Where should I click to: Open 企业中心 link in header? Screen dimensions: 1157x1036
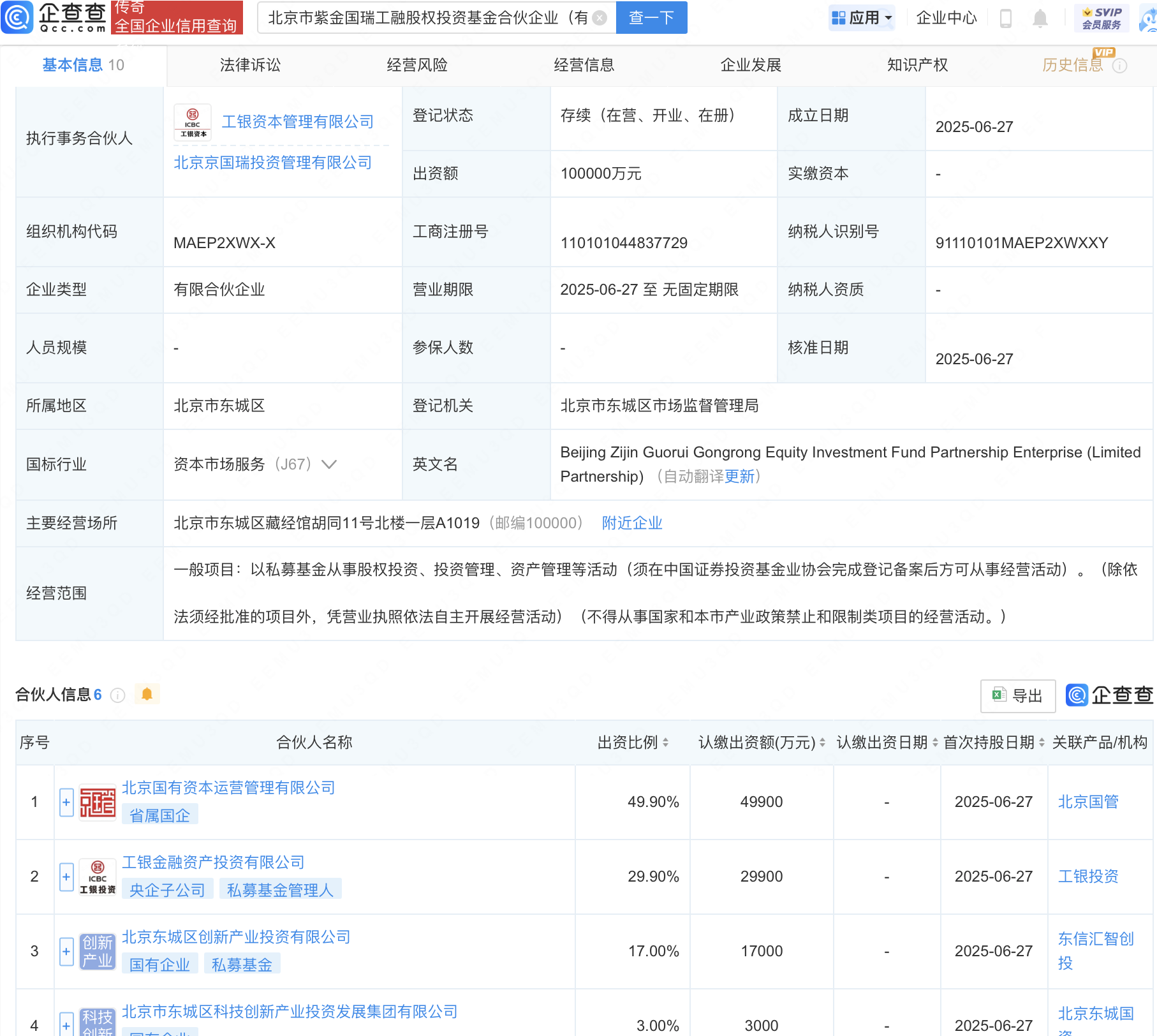pos(947,18)
